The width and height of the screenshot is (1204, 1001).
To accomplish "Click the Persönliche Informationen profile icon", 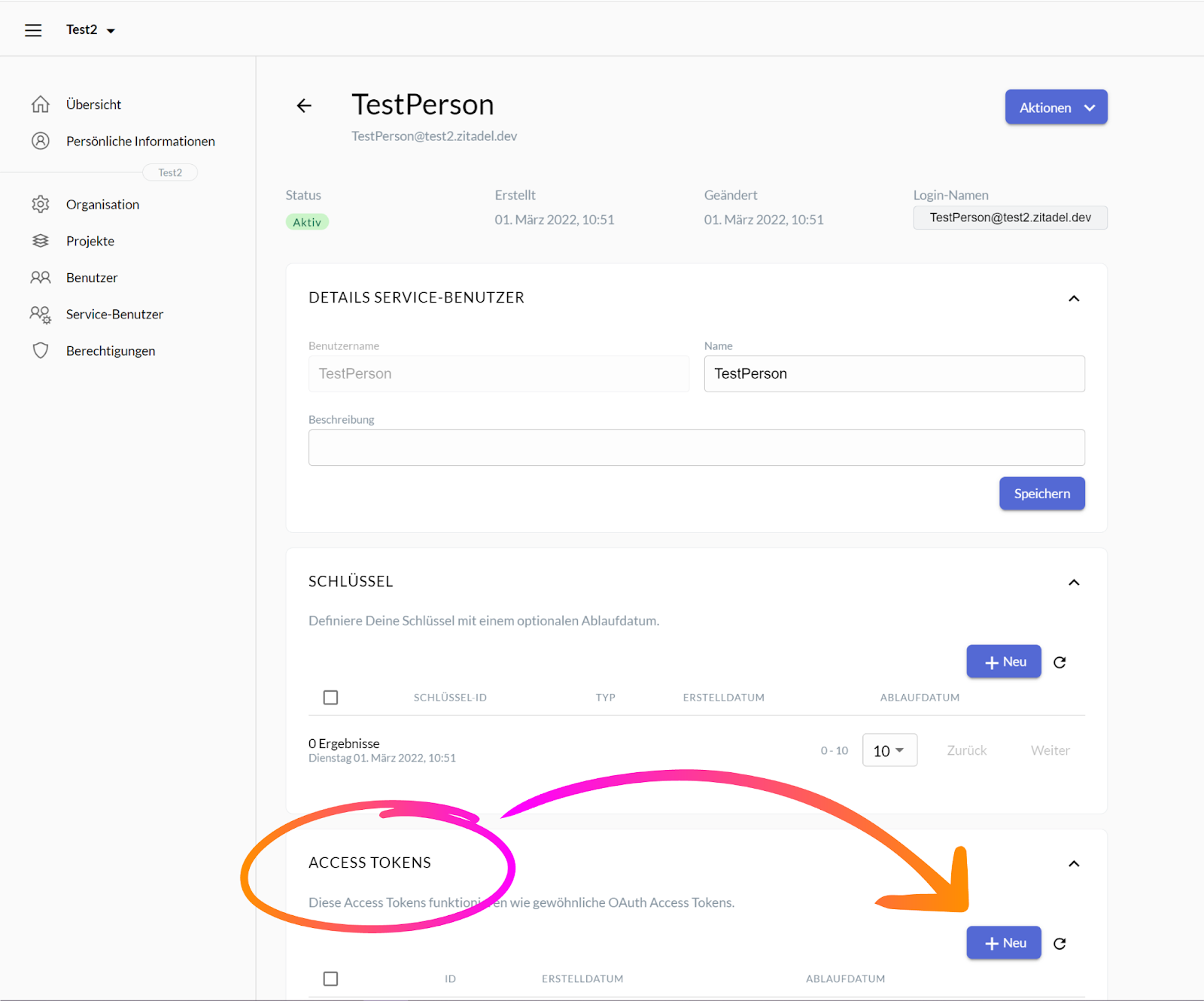I will click(41, 141).
